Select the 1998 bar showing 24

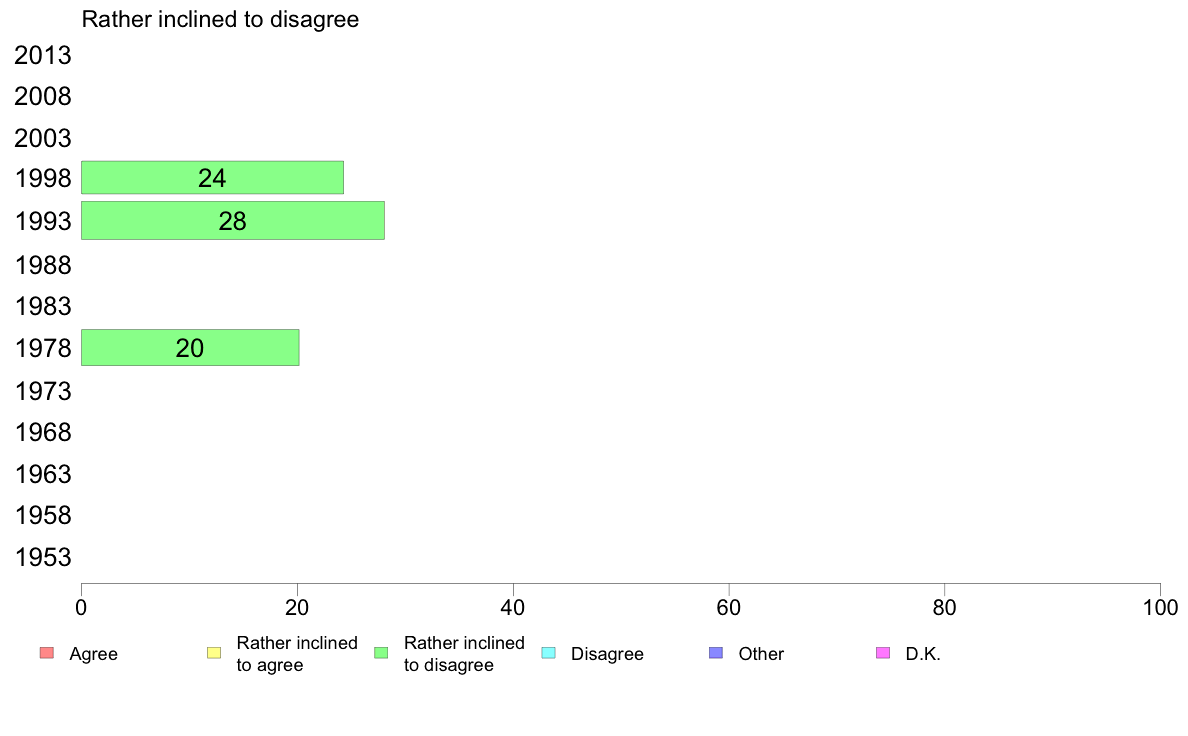pos(212,177)
